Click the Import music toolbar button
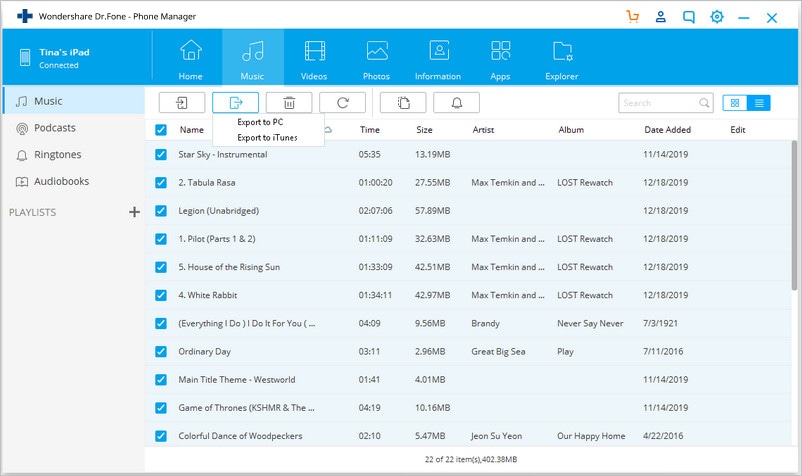 click(x=182, y=103)
